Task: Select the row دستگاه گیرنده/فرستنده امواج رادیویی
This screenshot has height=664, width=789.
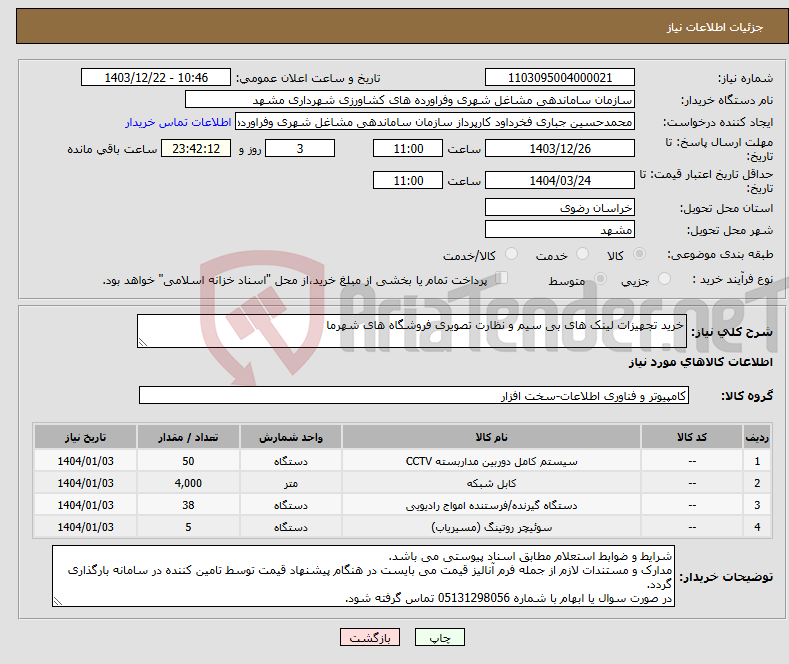Action: point(403,505)
